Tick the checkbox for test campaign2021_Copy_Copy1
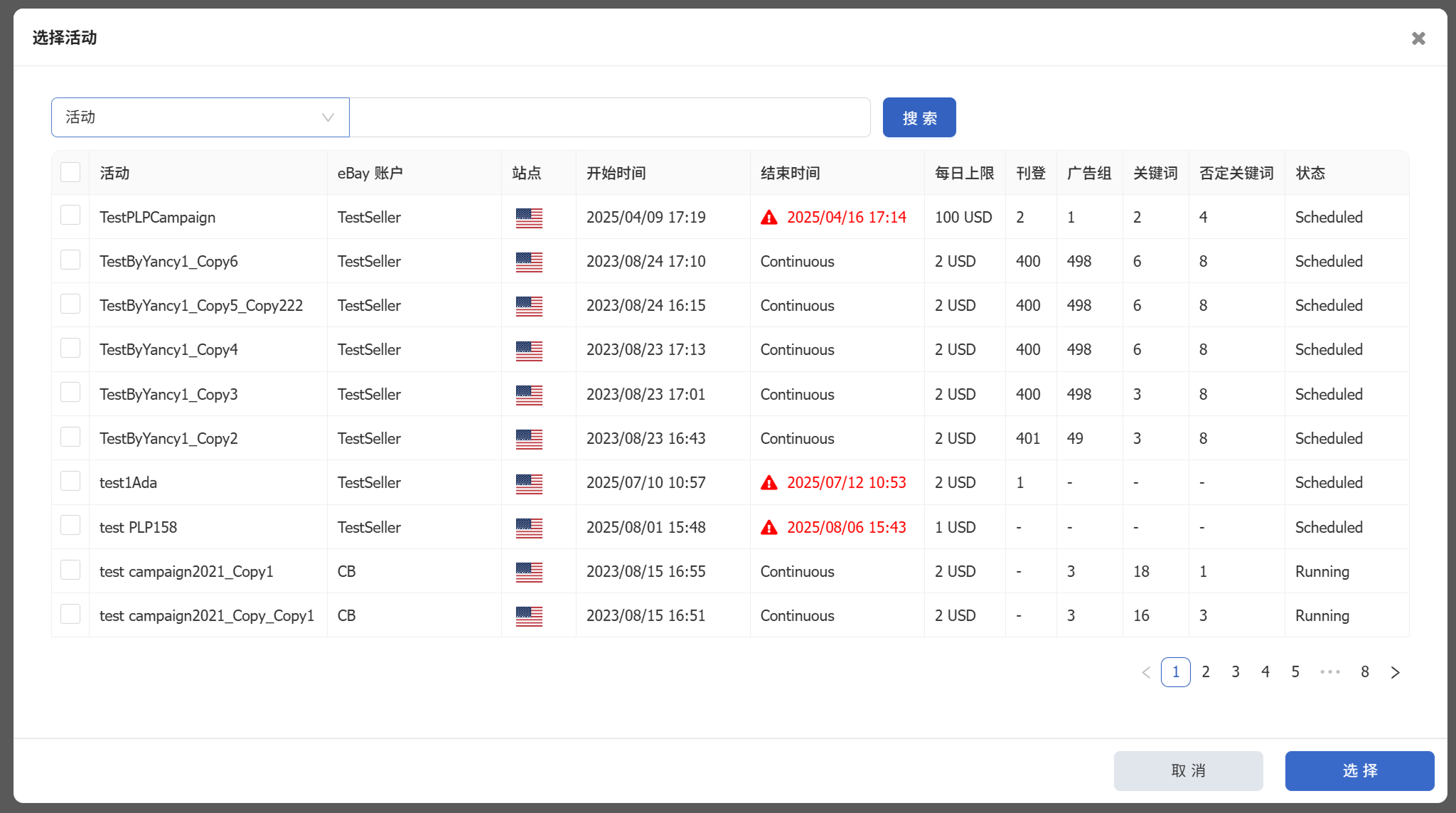 [x=70, y=614]
